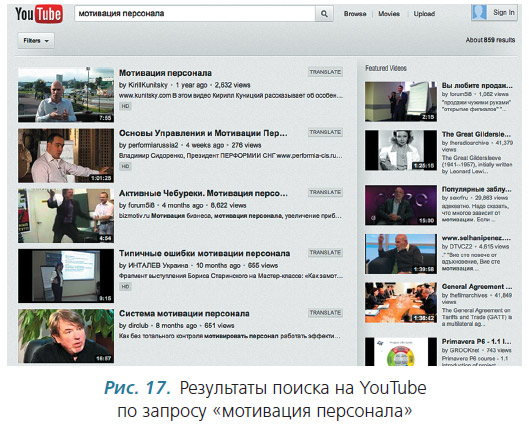Translate Типичные ошибки мотивации персонала result
The image size is (529, 424).
pos(325,253)
